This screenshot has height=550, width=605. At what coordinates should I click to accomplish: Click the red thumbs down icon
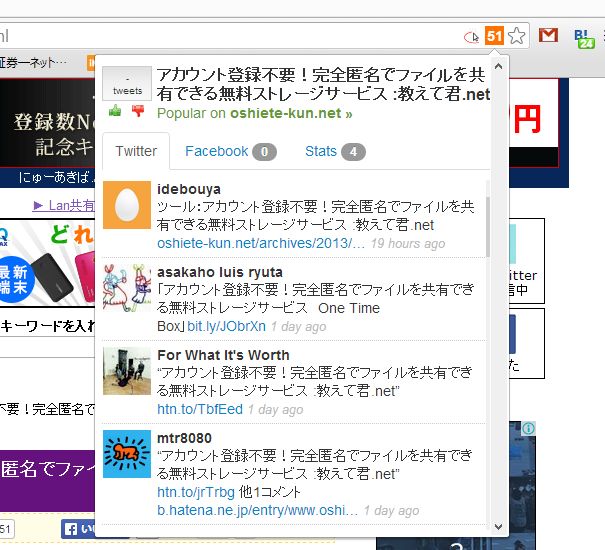point(138,111)
